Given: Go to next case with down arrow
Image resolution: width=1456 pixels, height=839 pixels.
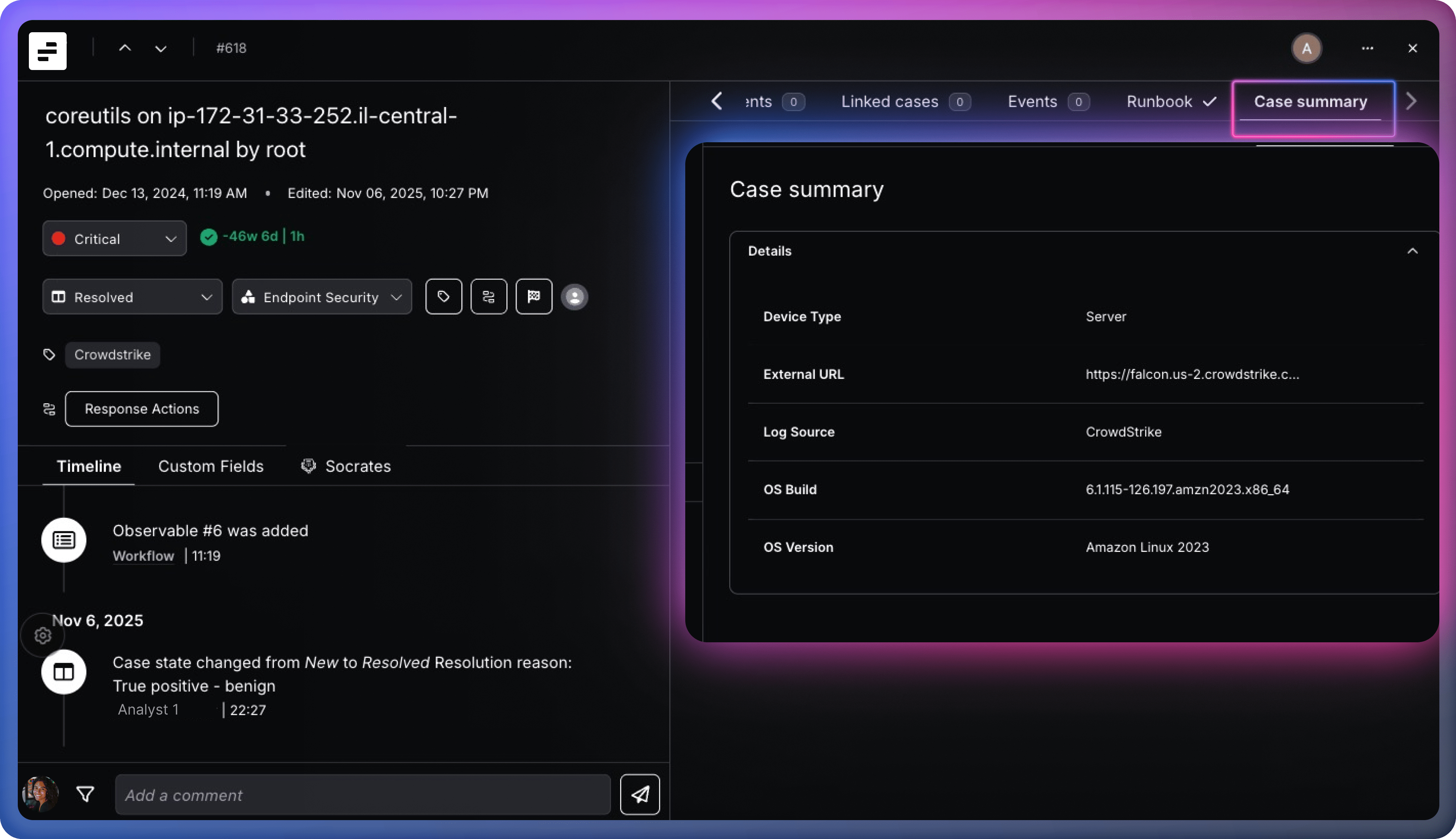Looking at the screenshot, I should (x=161, y=49).
